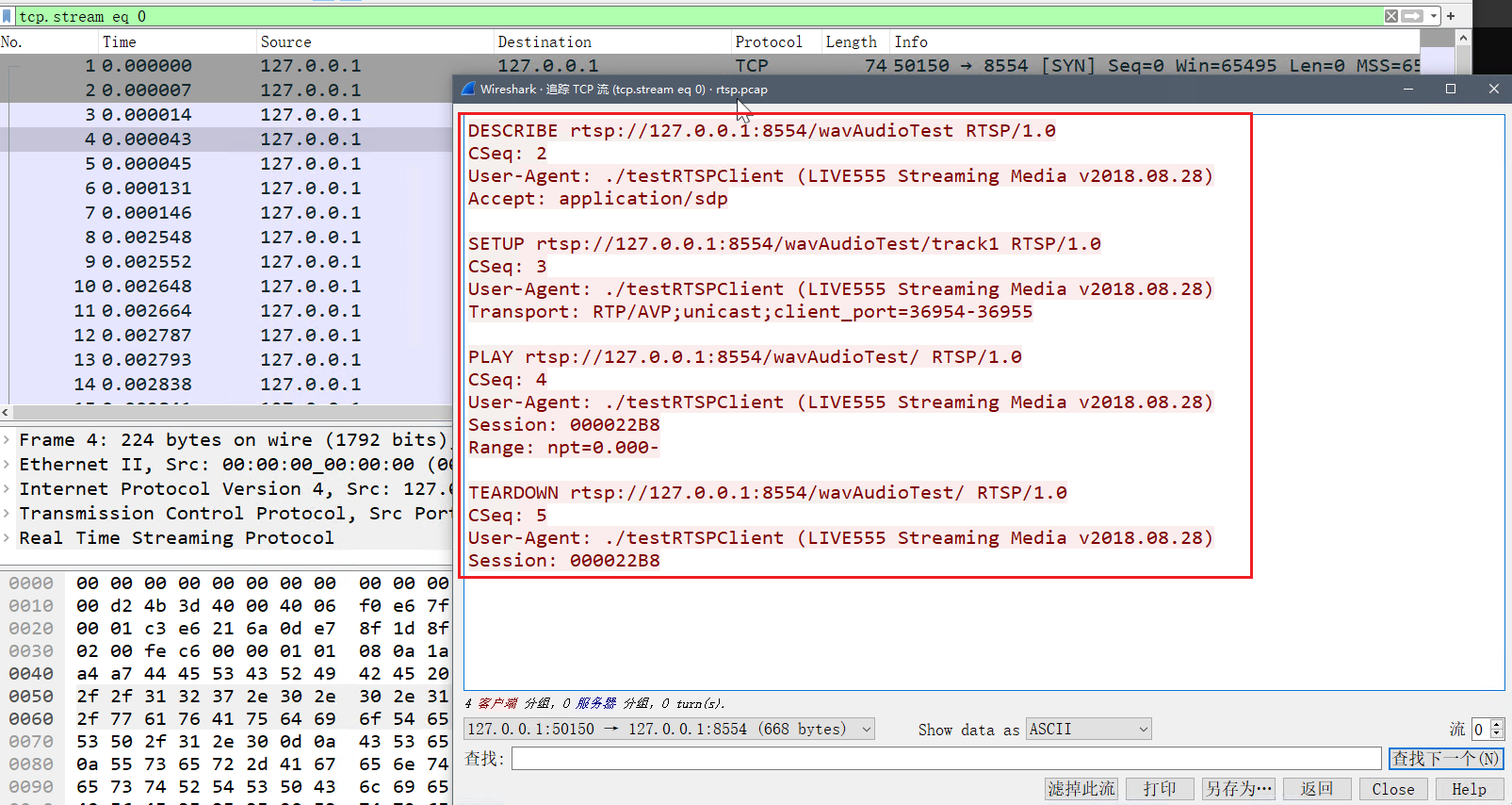
Task: Minimize the Follow TCP Stream dialog
Action: [x=1408, y=89]
